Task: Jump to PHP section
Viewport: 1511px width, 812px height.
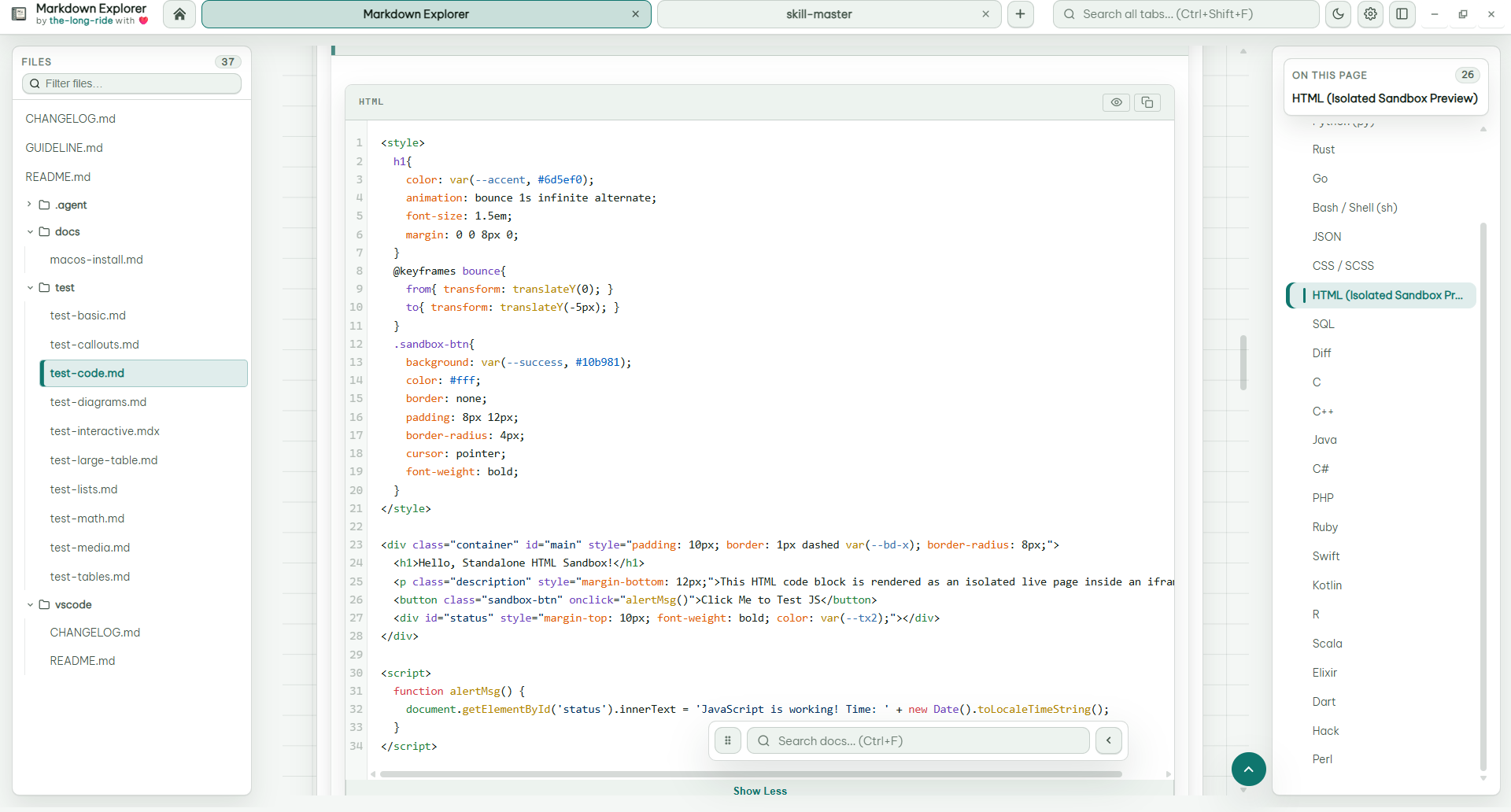Action: (1323, 498)
